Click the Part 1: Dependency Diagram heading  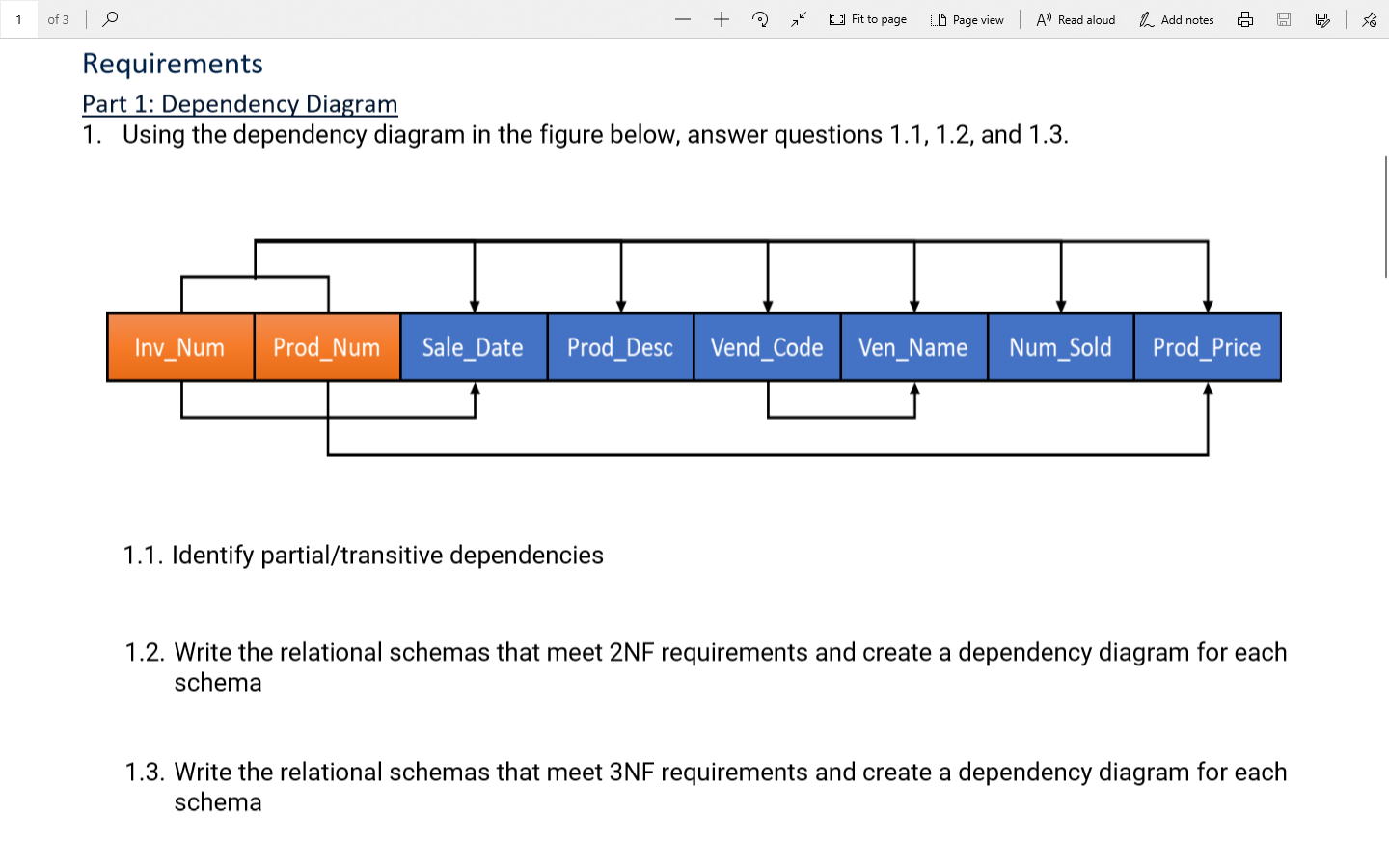pyautogui.click(x=239, y=104)
